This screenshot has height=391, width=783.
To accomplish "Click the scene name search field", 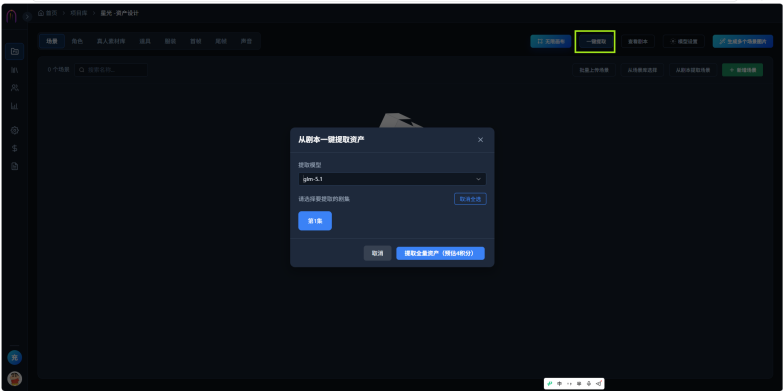I will (111, 70).
